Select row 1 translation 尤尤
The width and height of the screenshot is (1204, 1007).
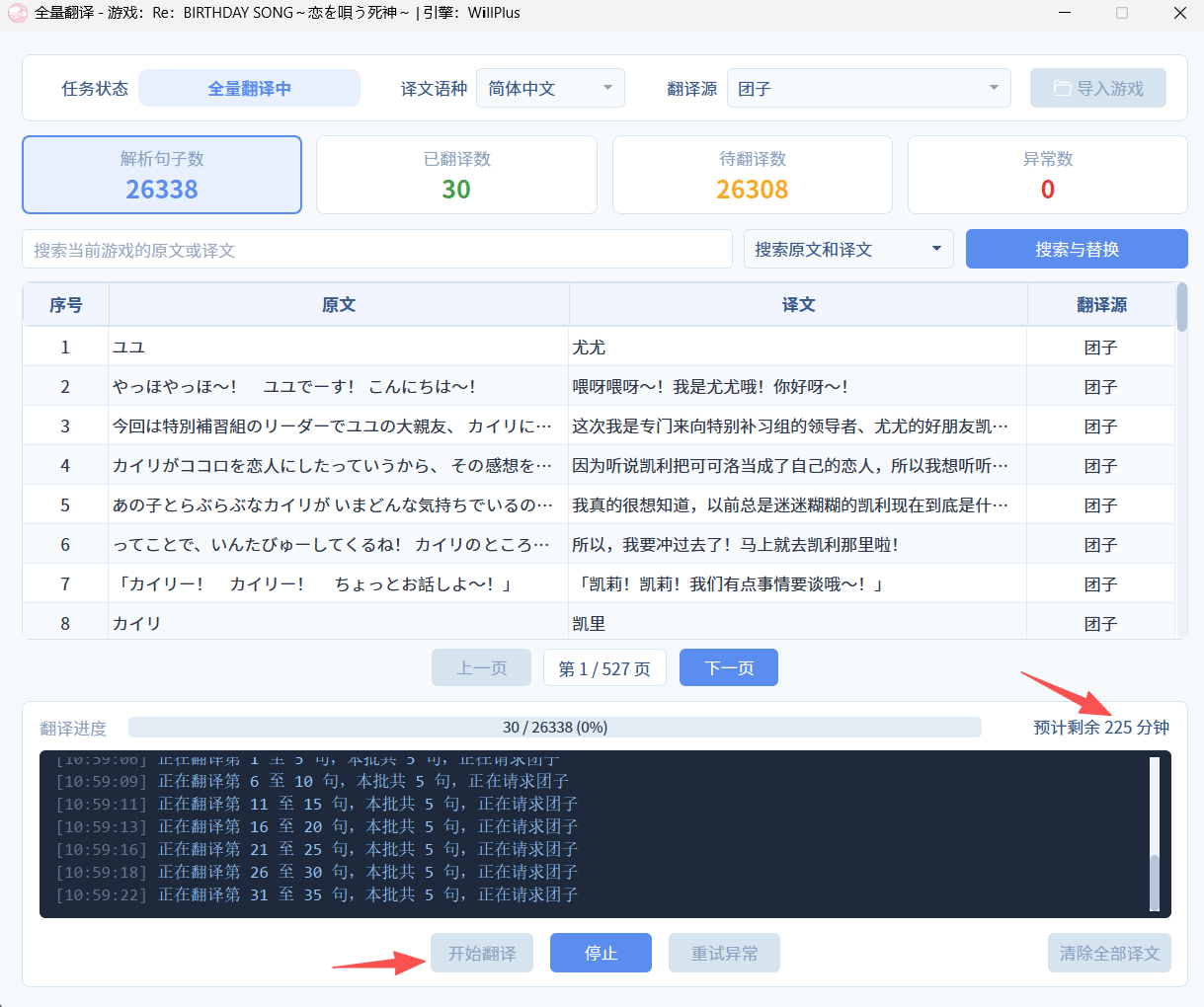[x=798, y=347]
